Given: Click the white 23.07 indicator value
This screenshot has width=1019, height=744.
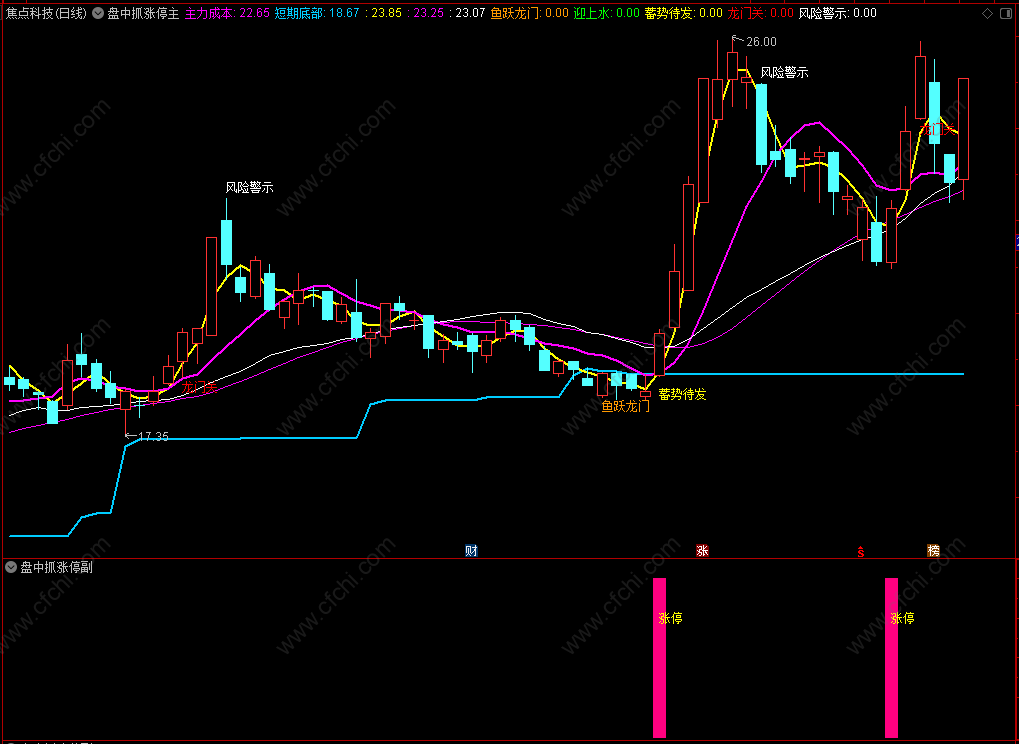Looking at the screenshot, I should (467, 13).
